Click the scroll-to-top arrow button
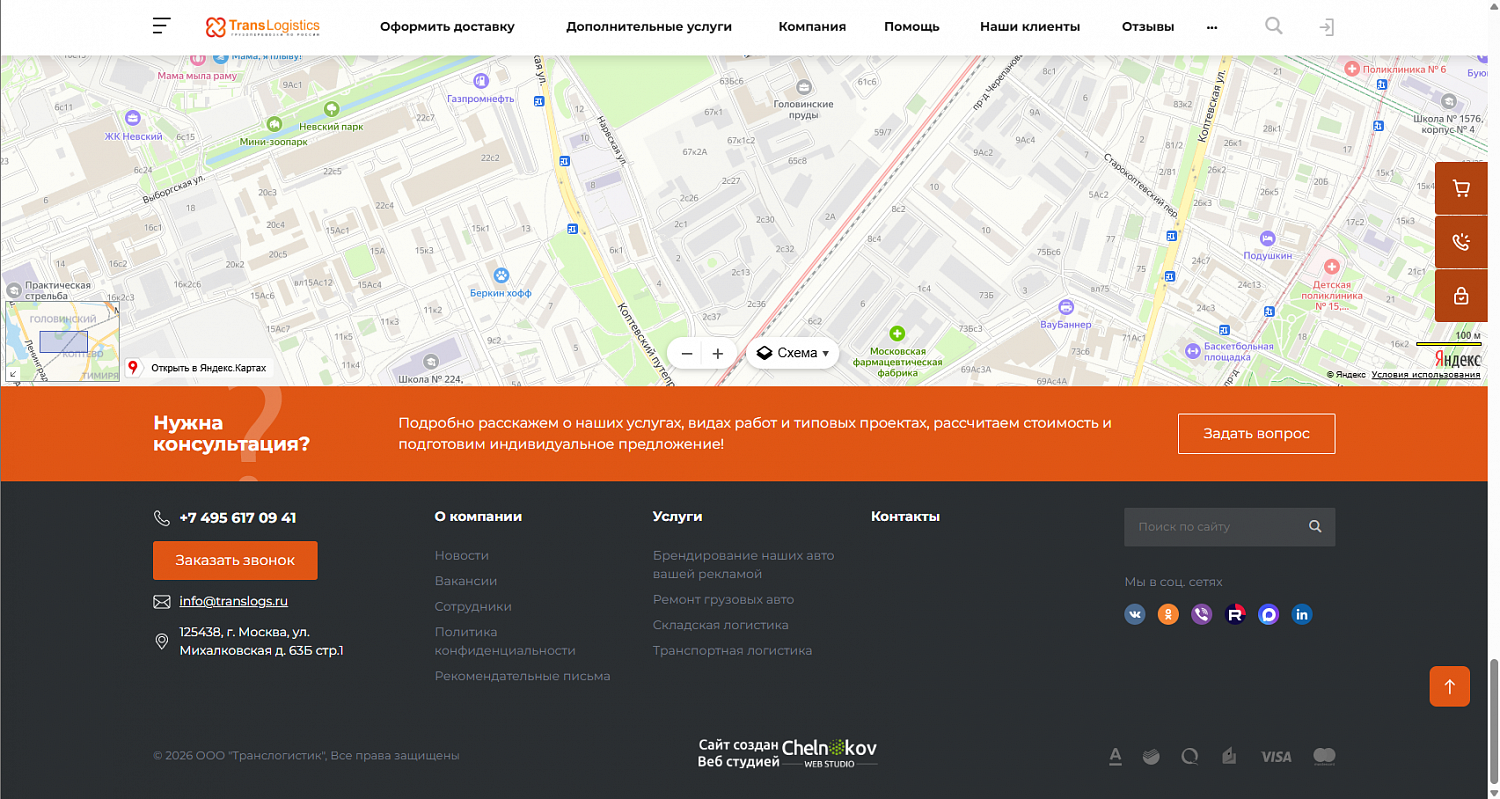The width and height of the screenshot is (1500, 799). 1449,686
